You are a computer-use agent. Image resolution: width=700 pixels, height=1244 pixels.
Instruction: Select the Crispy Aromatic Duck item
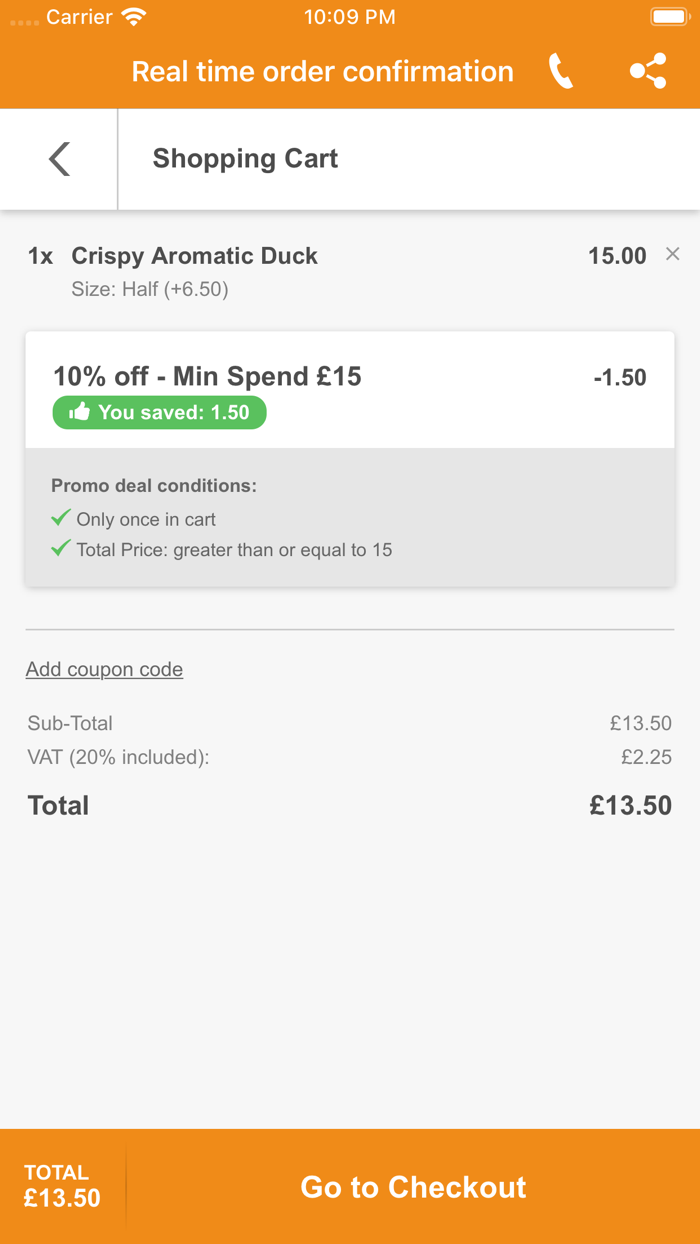coord(194,256)
